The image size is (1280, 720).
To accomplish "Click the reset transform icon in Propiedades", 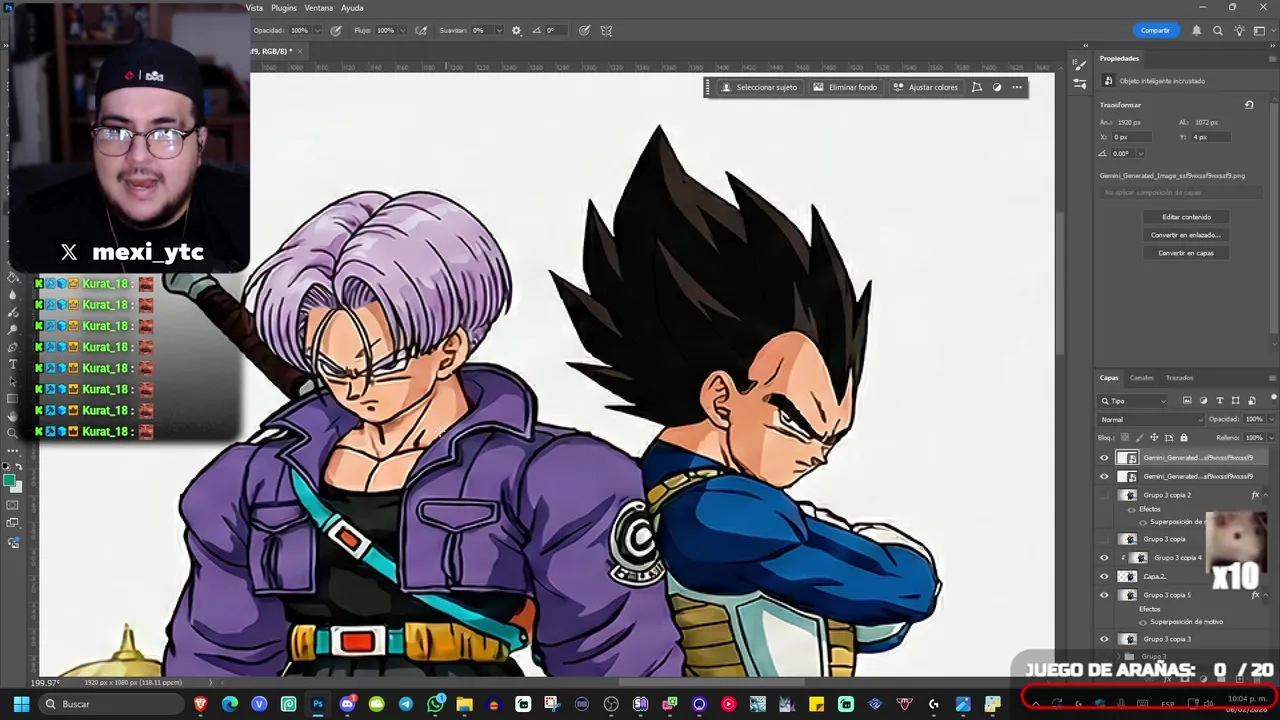I will tap(1249, 105).
